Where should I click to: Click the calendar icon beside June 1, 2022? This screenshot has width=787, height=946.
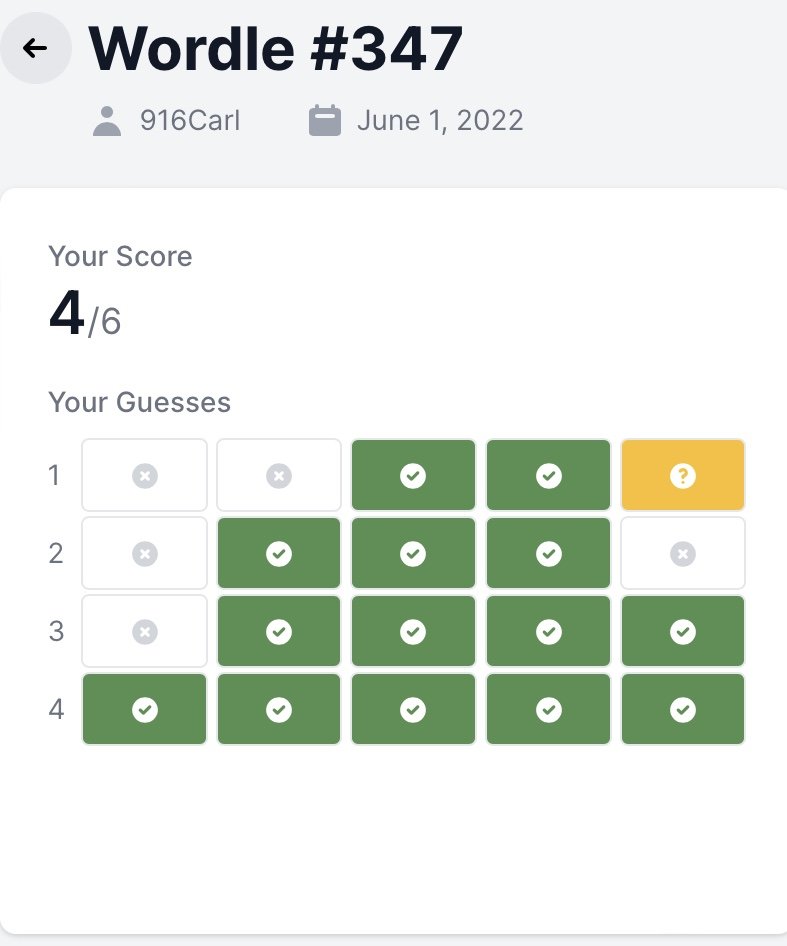pyautogui.click(x=325, y=121)
